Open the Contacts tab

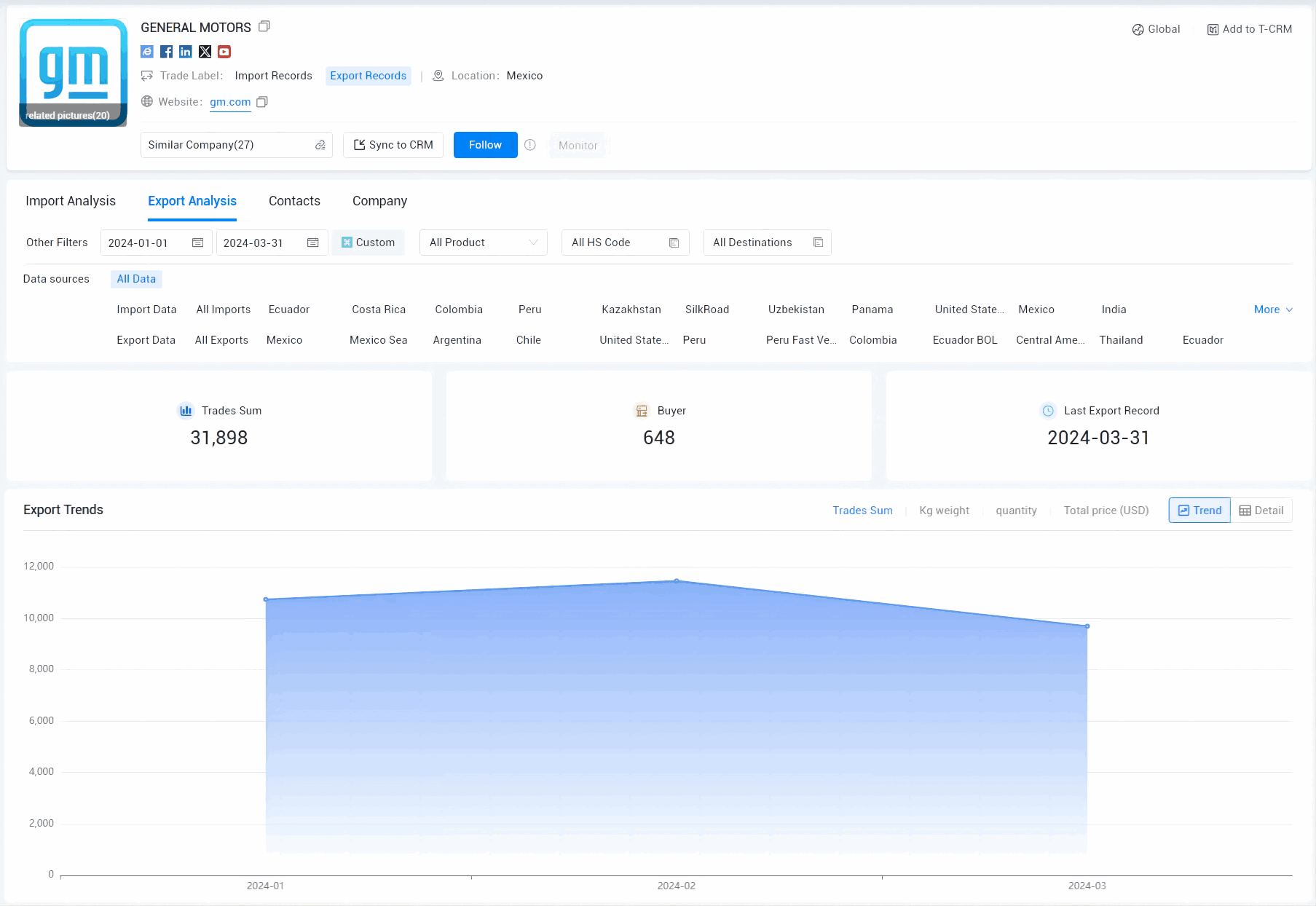(x=294, y=201)
